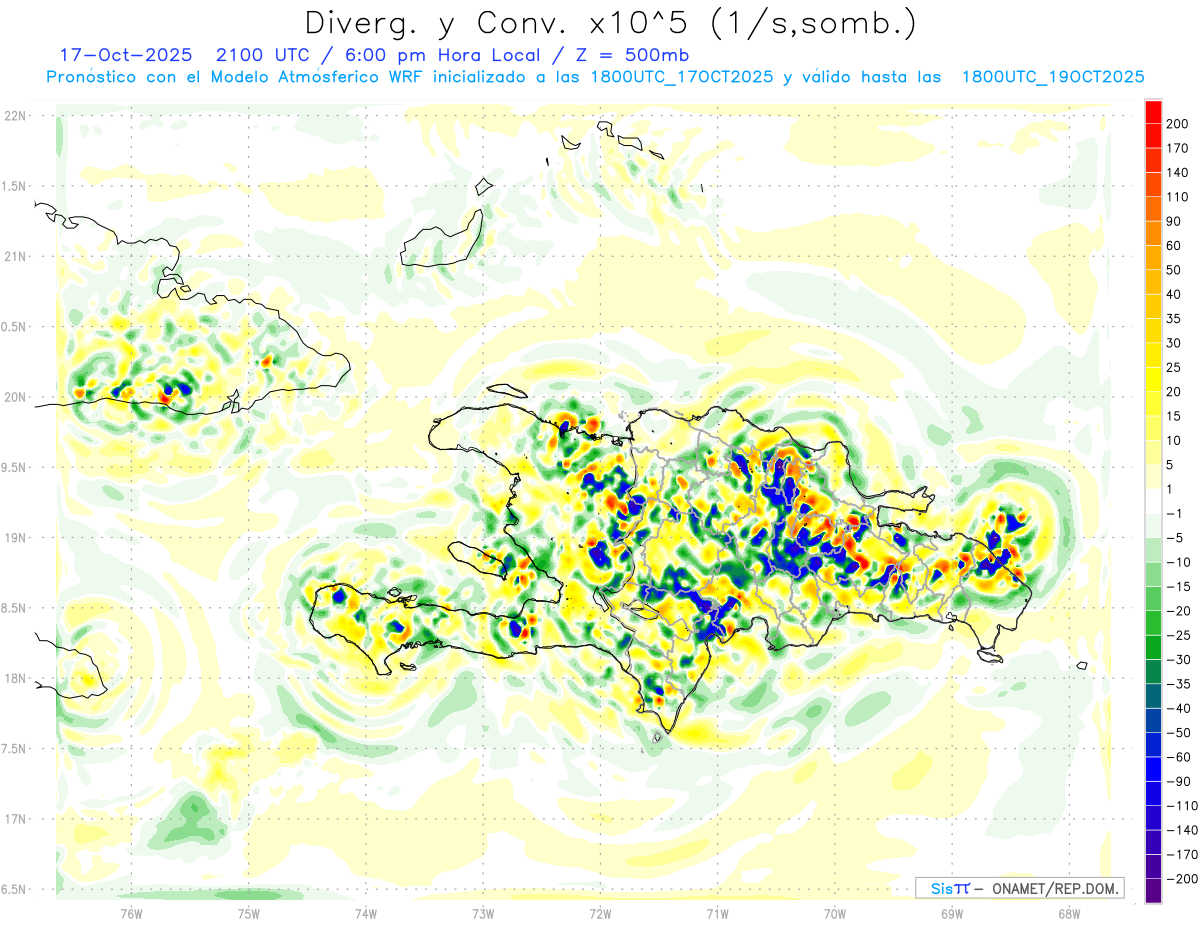Click the positive colorbar value '25'

coord(1174,368)
